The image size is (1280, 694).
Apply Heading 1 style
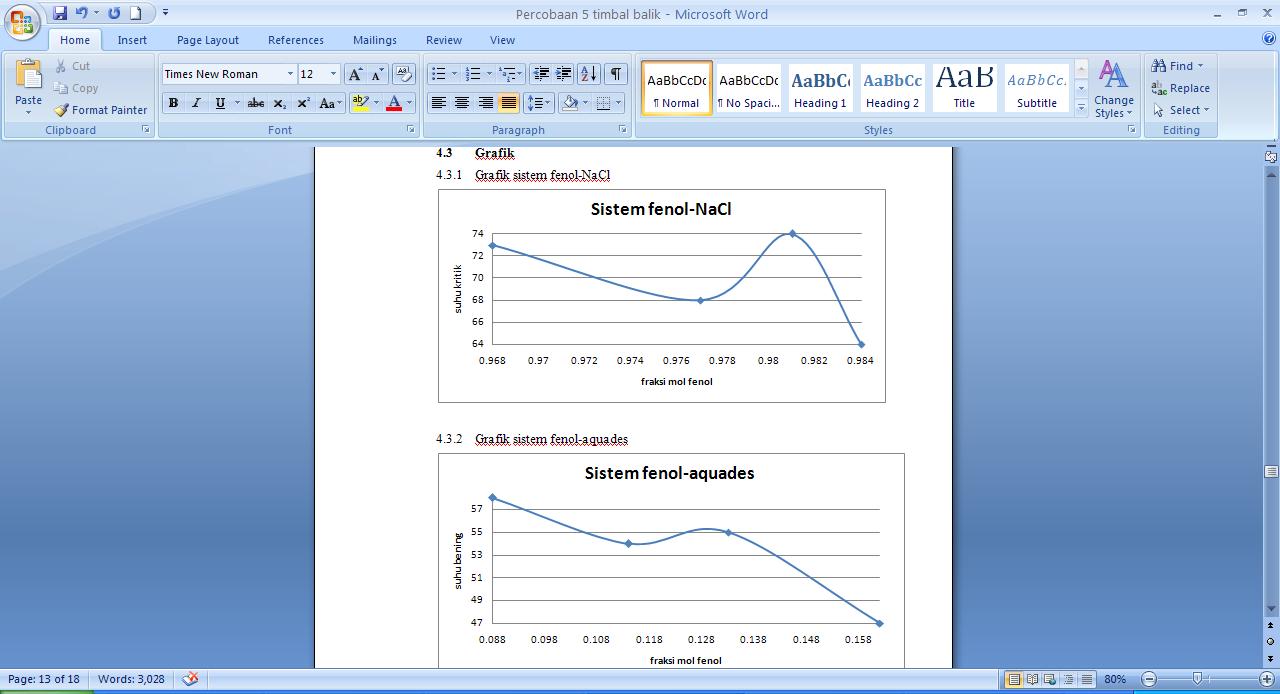coord(820,88)
